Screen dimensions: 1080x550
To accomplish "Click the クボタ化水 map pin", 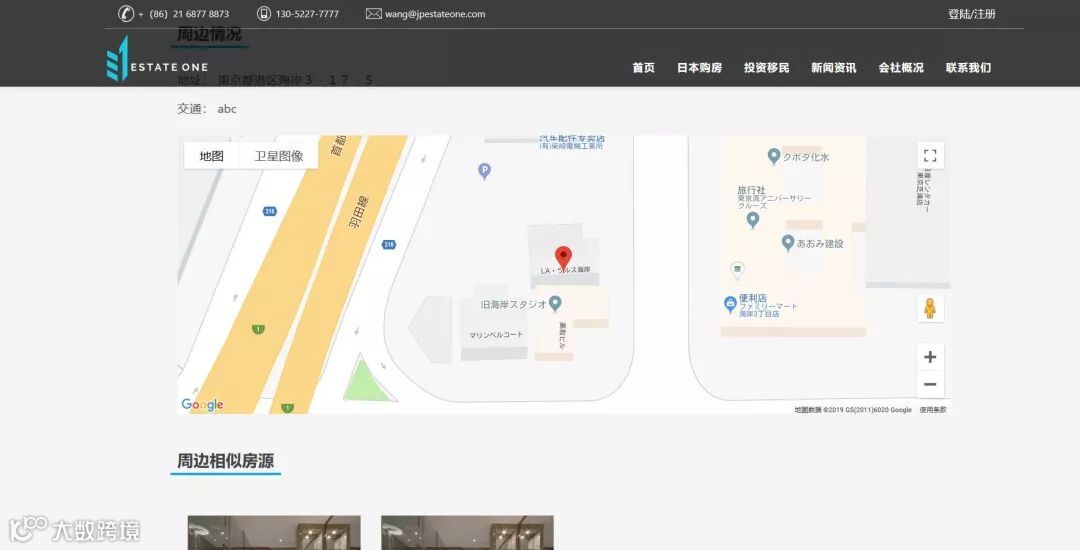I will coord(773,156).
